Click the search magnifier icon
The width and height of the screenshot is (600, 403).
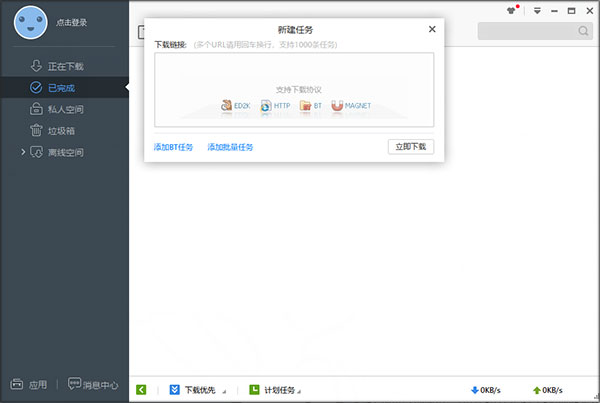583,31
